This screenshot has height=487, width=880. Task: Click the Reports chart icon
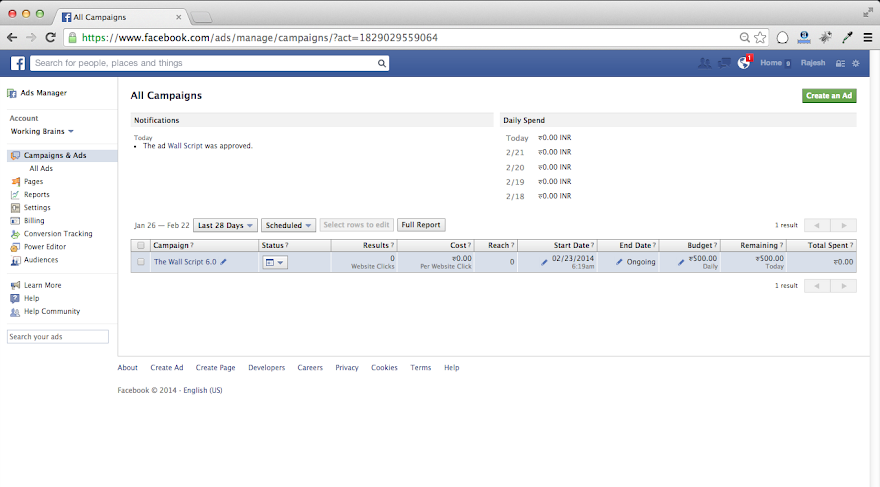point(16,195)
